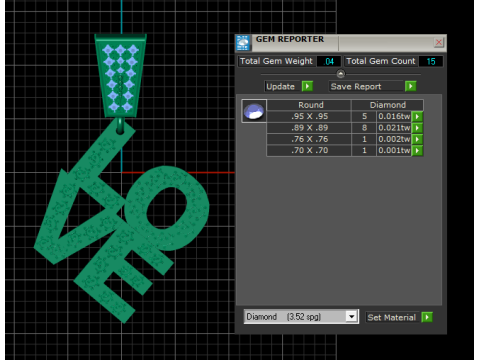Image resolution: width=480 pixels, height=360 pixels.
Task: Click the Set Material label
Action: (x=392, y=317)
